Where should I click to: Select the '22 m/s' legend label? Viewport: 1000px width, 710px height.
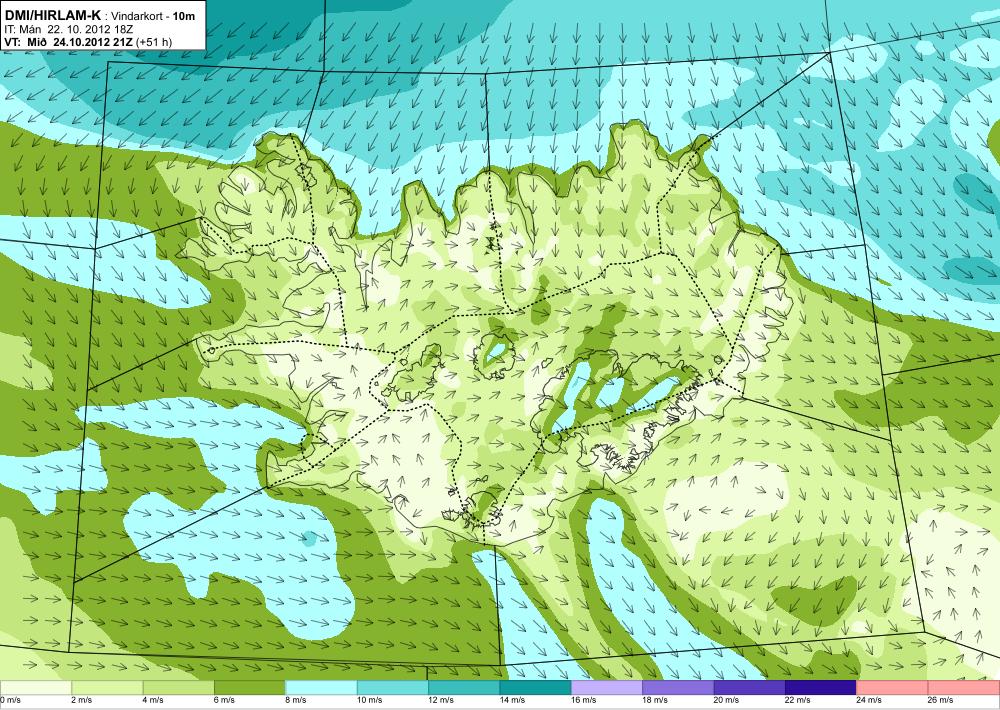[x=798, y=700]
